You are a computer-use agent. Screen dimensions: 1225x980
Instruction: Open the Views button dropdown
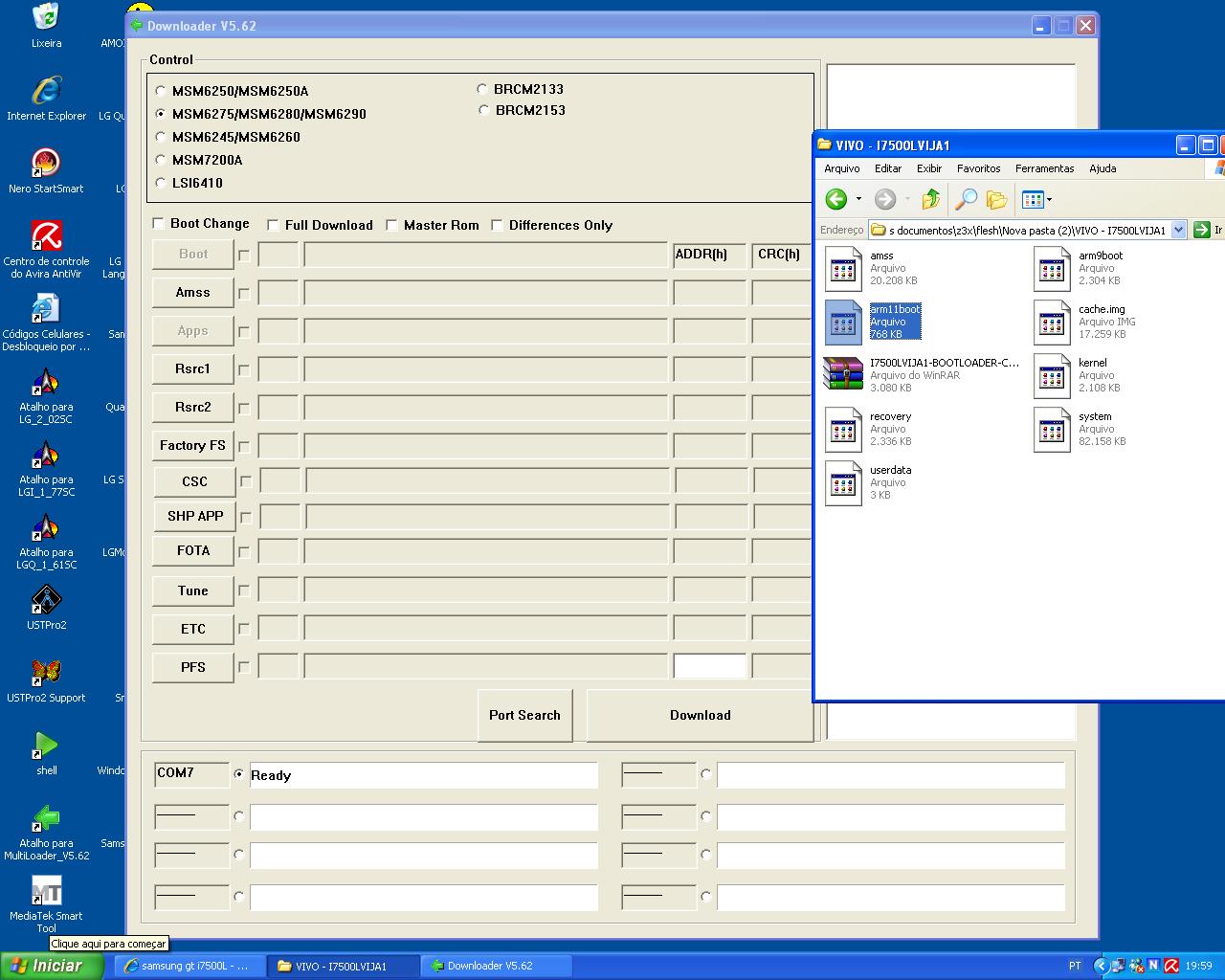[x=1050, y=200]
